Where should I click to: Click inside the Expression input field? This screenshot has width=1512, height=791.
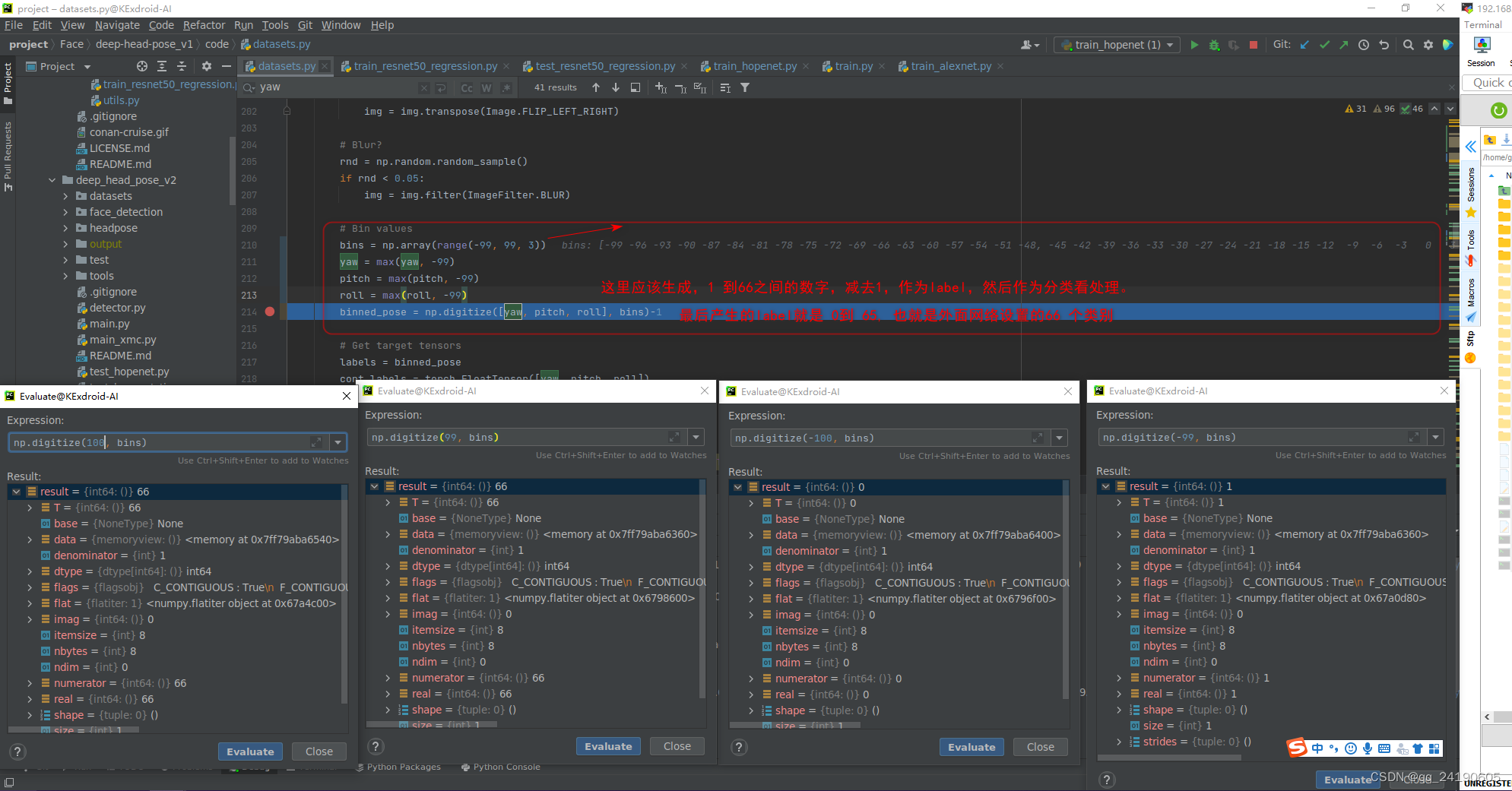(x=152, y=441)
